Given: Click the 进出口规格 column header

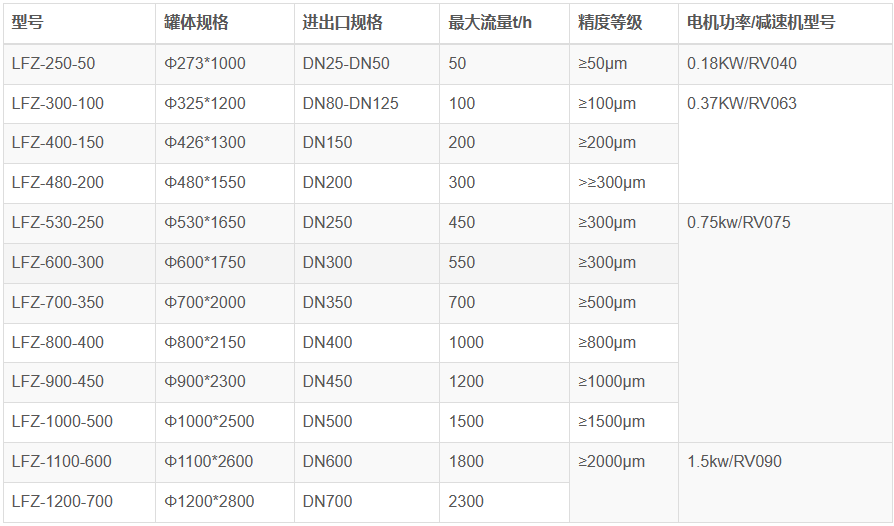Looking at the screenshot, I should coord(342,23).
